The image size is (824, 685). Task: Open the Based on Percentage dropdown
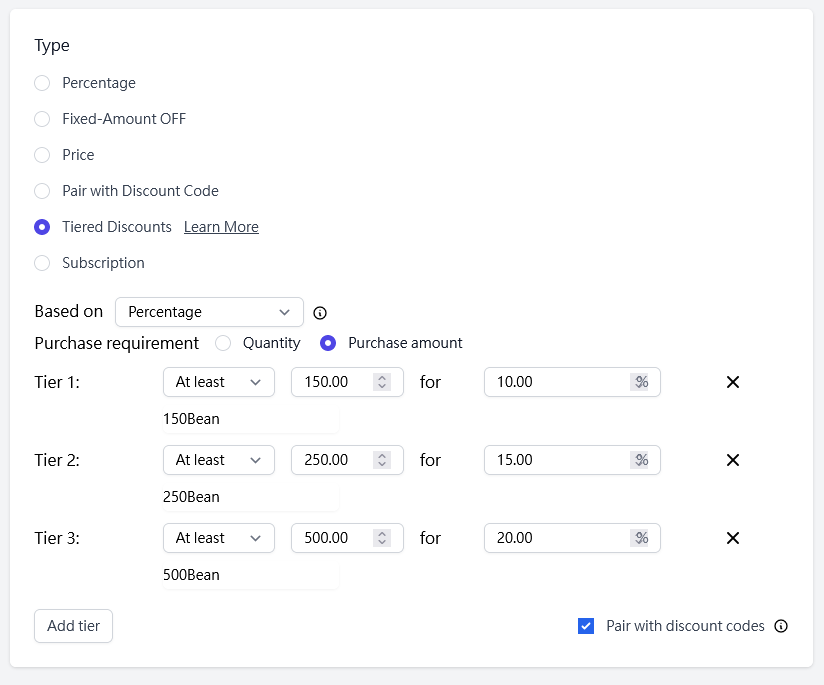click(209, 312)
